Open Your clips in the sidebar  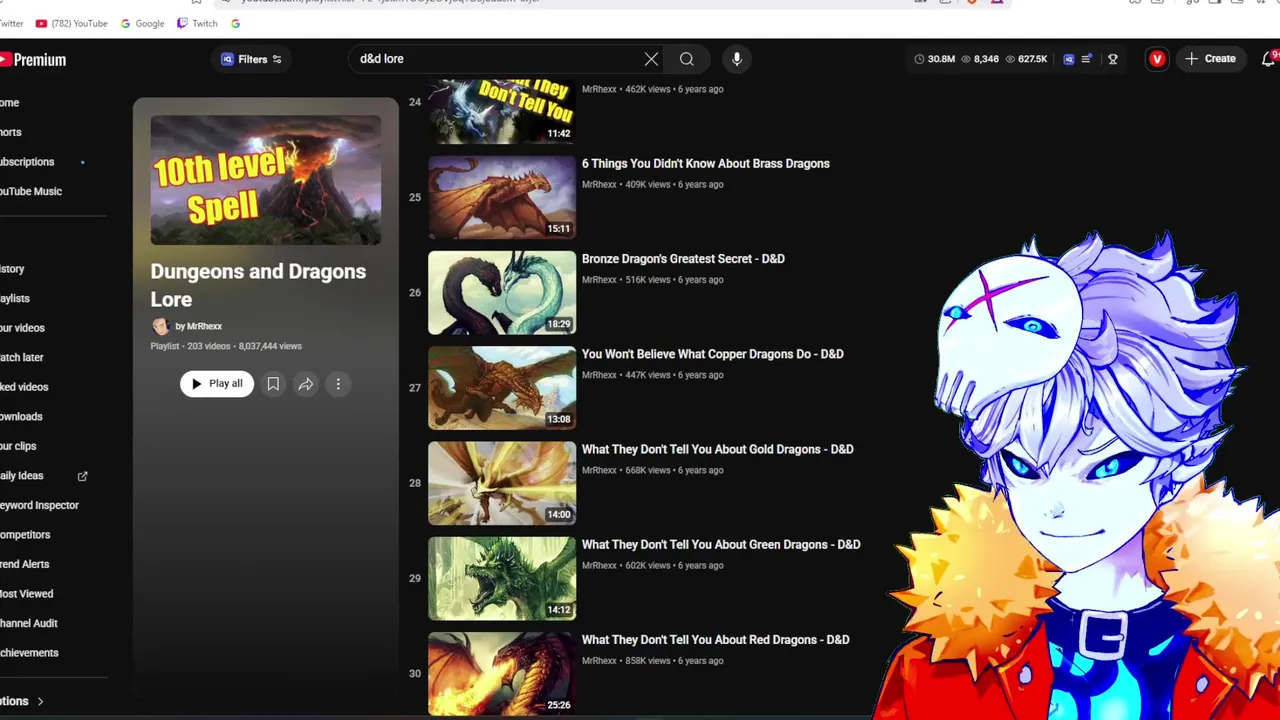pyautogui.click(x=18, y=446)
